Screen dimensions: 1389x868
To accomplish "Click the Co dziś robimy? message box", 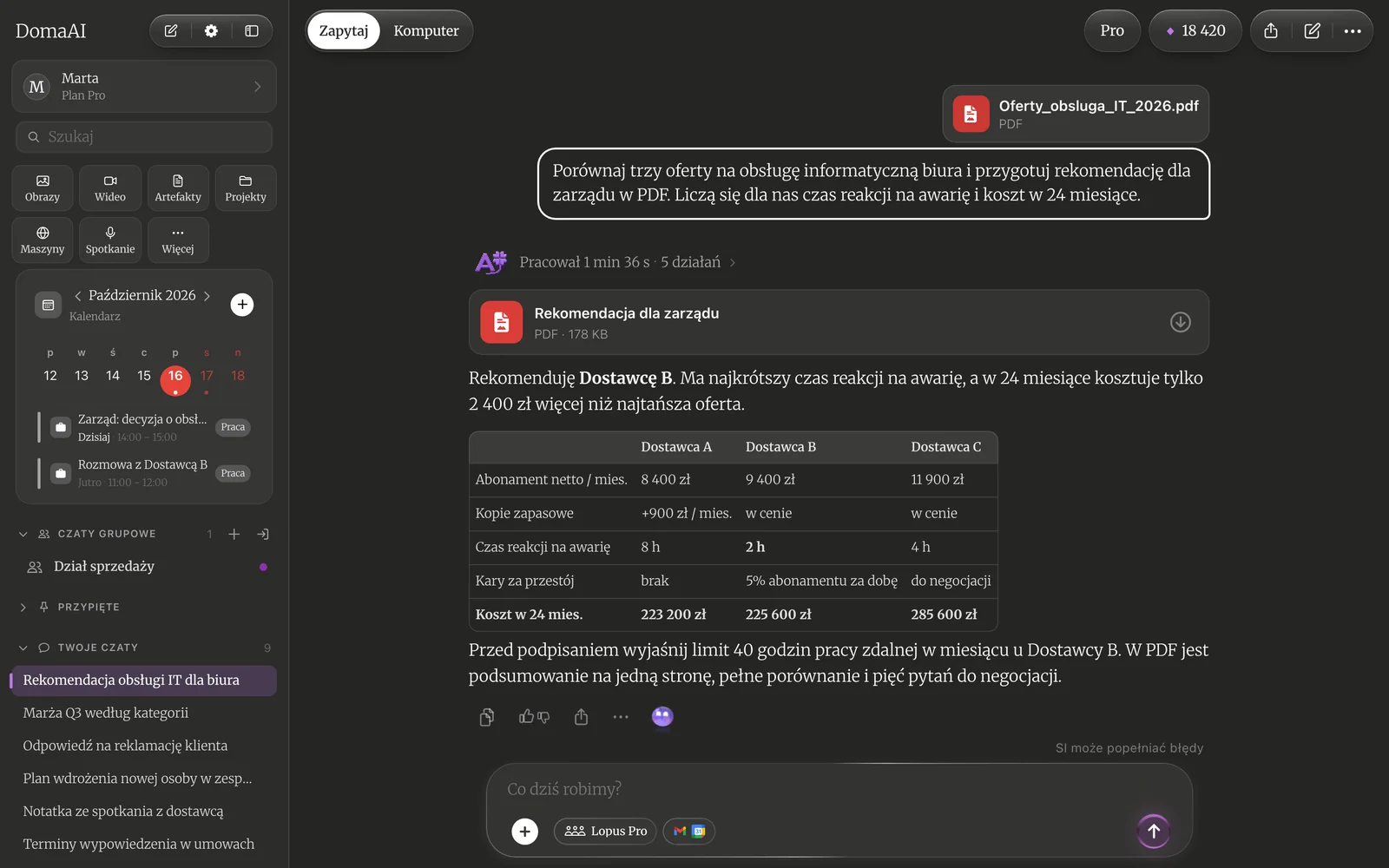I will click(x=838, y=789).
